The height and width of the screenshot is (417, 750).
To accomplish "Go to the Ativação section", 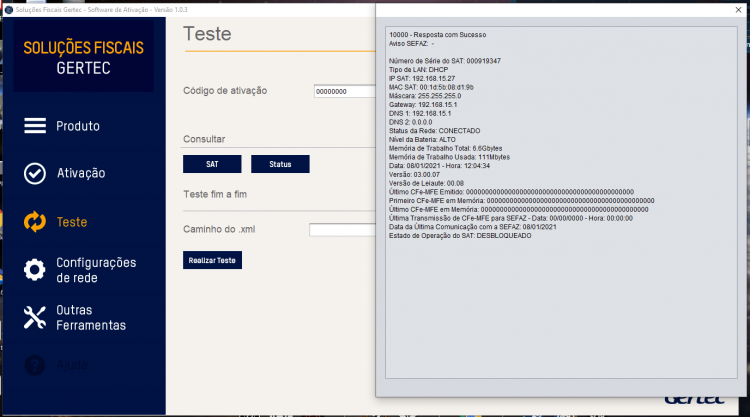I will tap(81, 173).
